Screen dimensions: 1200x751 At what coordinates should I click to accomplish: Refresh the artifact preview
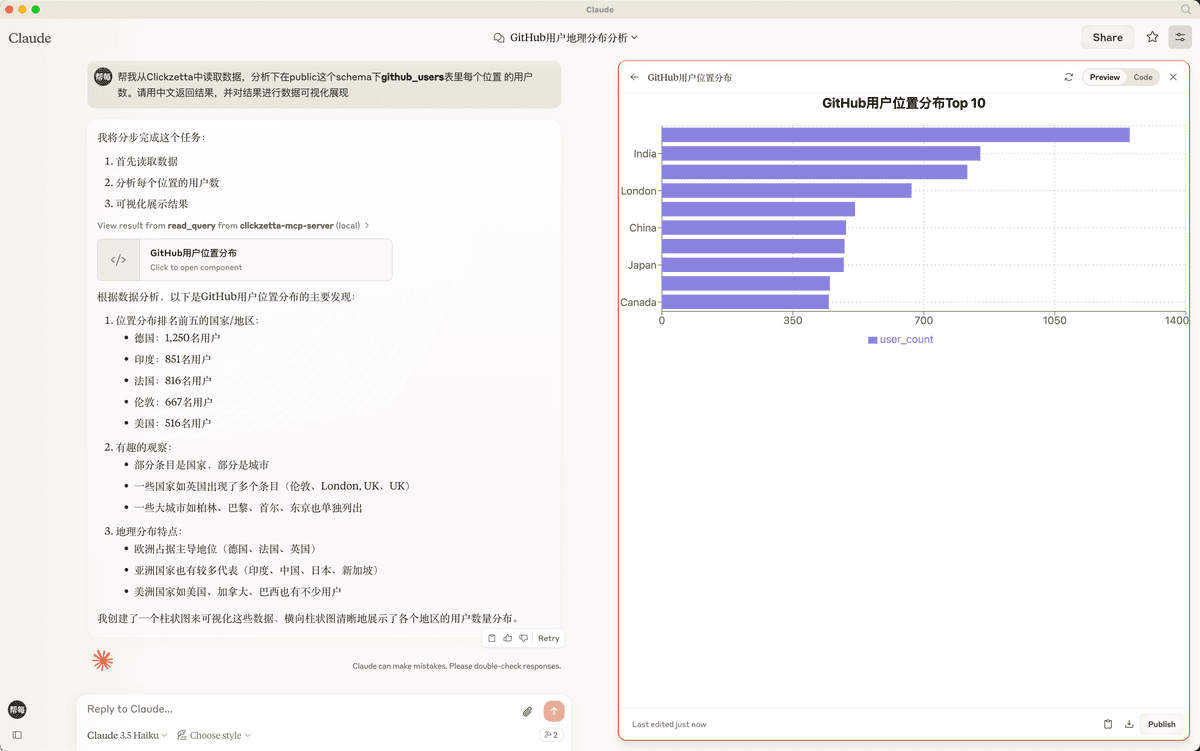pyautogui.click(x=1069, y=77)
